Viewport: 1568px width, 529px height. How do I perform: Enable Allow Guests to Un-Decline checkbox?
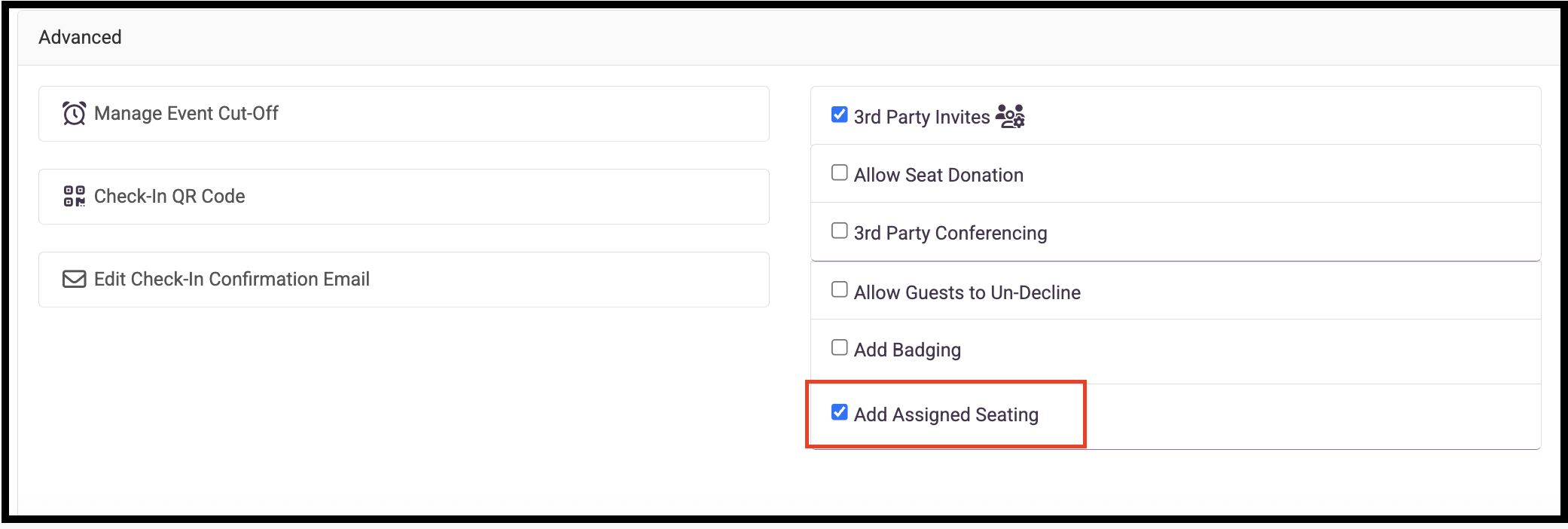coord(839,289)
